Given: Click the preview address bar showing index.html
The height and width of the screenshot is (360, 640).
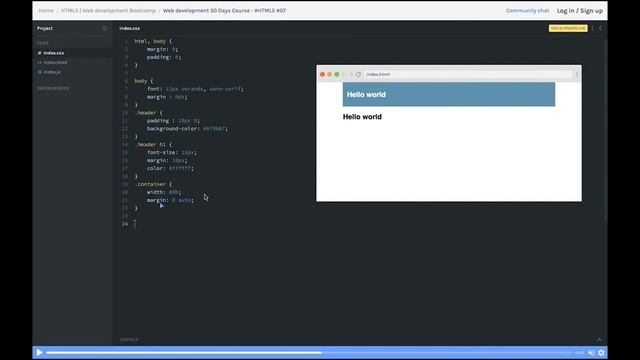Looking at the screenshot, I should pyautogui.click(x=468, y=74).
